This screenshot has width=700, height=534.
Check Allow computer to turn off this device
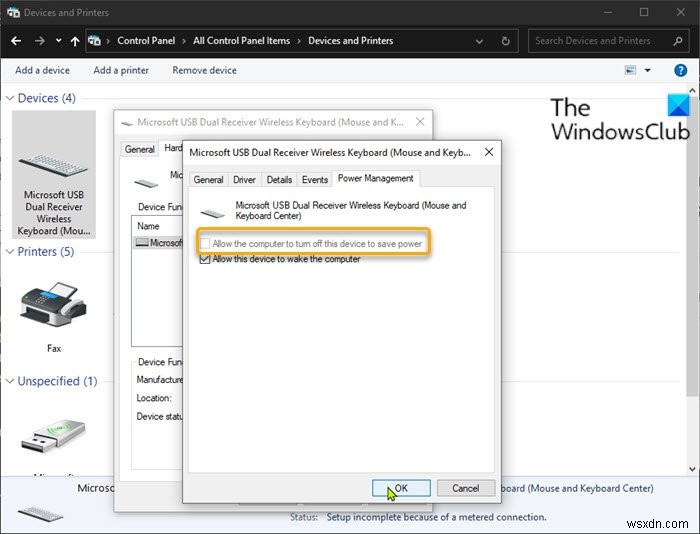[x=206, y=244]
